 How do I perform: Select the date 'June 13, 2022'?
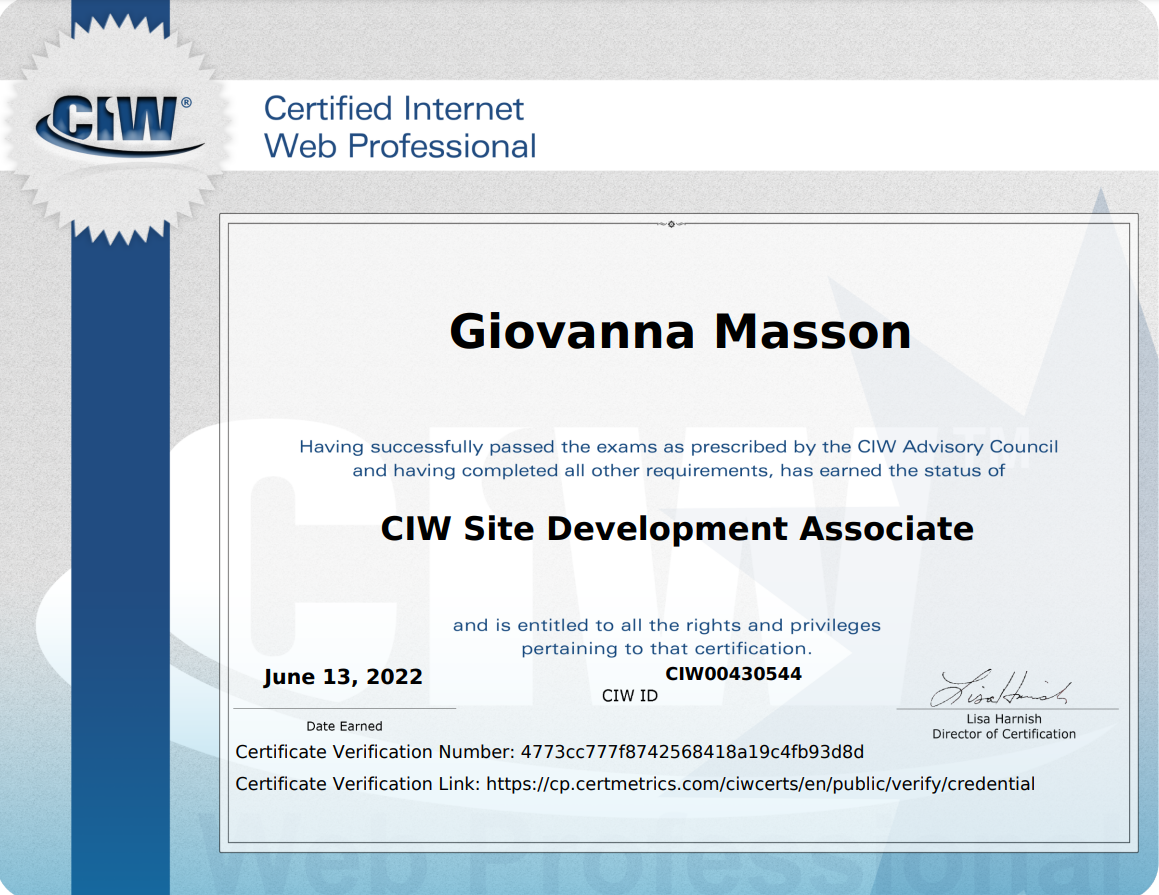[343, 676]
